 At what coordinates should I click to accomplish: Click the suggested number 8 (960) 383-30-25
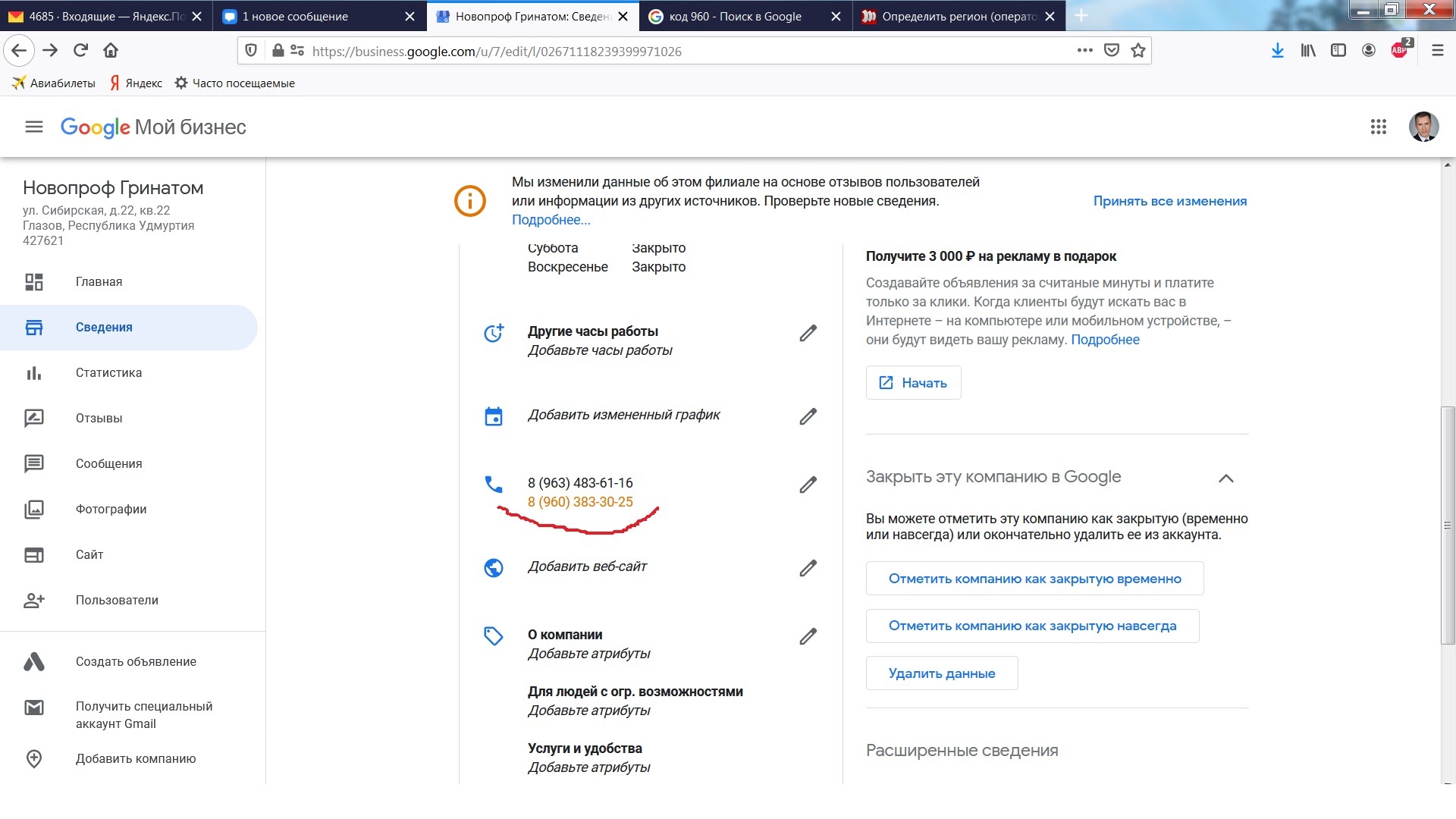point(580,502)
